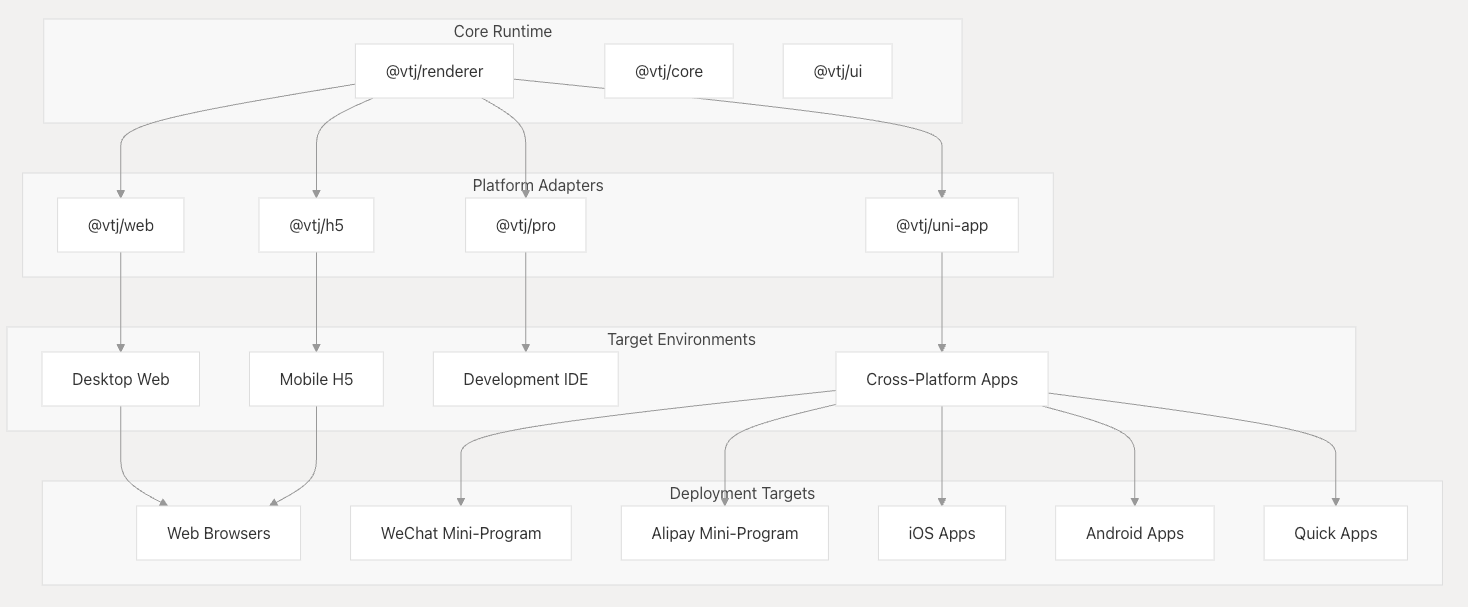Click the Deployment Targets group label
Image resolution: width=1468 pixels, height=607 pixels.
pyautogui.click(x=742, y=493)
